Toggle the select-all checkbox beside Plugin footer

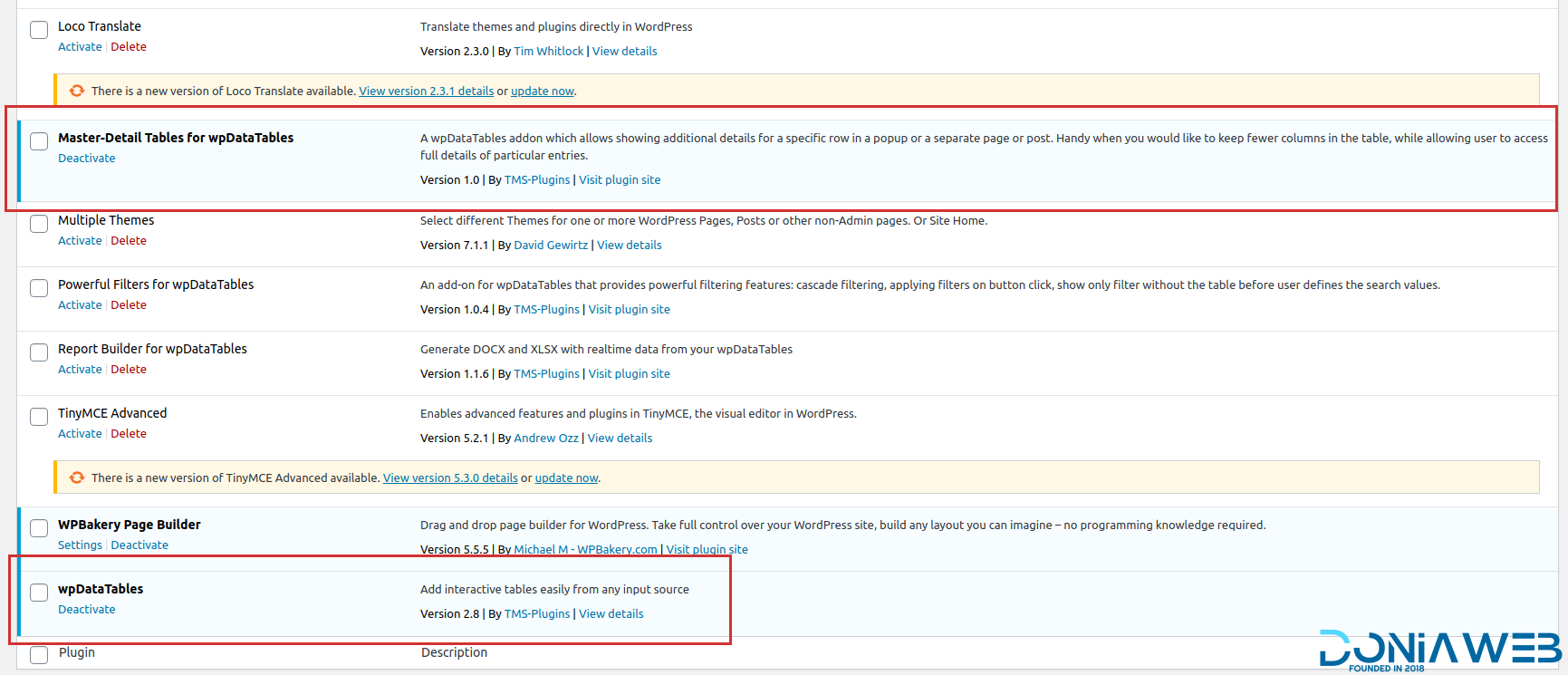[x=39, y=654]
